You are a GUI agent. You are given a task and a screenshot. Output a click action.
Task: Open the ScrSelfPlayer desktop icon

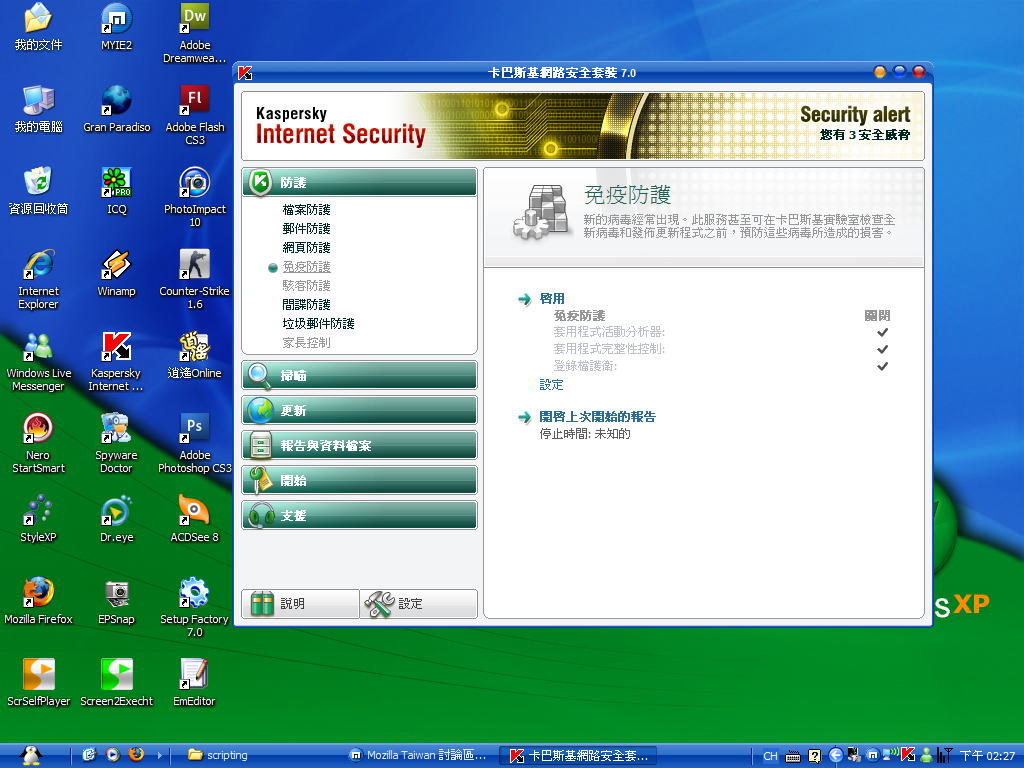pos(38,682)
